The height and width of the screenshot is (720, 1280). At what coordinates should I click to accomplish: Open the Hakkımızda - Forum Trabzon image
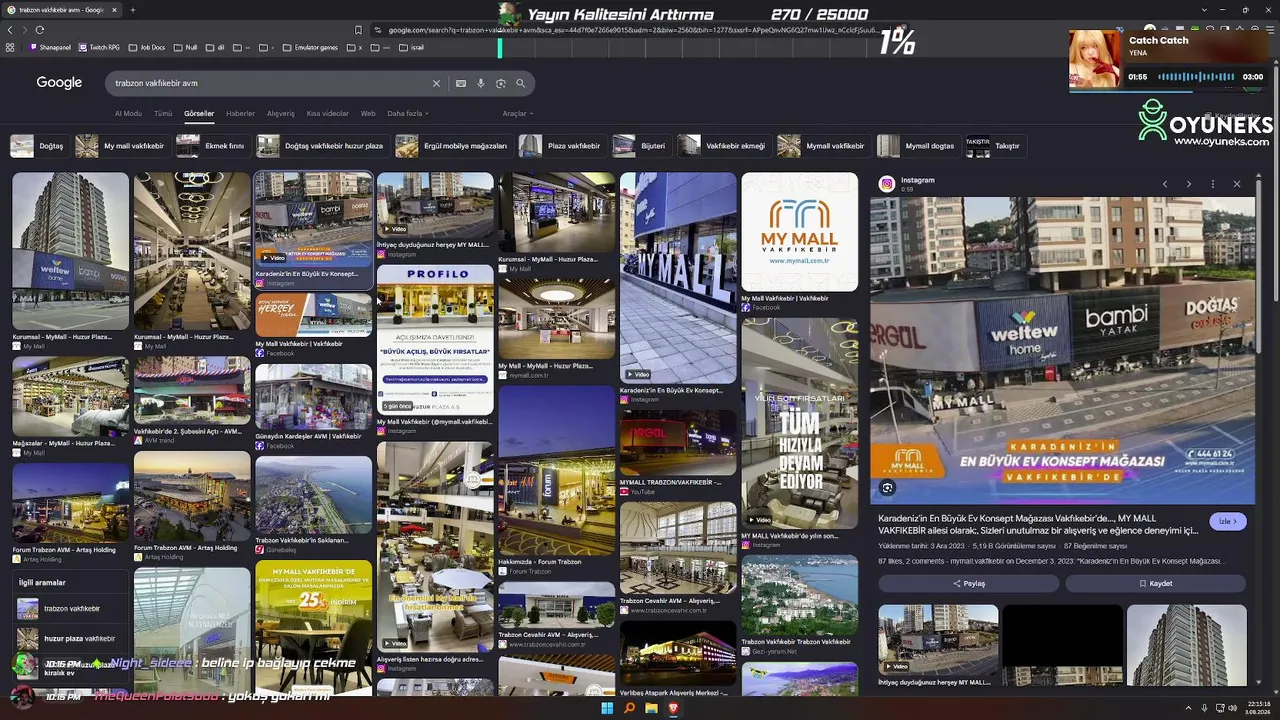pyautogui.click(x=556, y=470)
